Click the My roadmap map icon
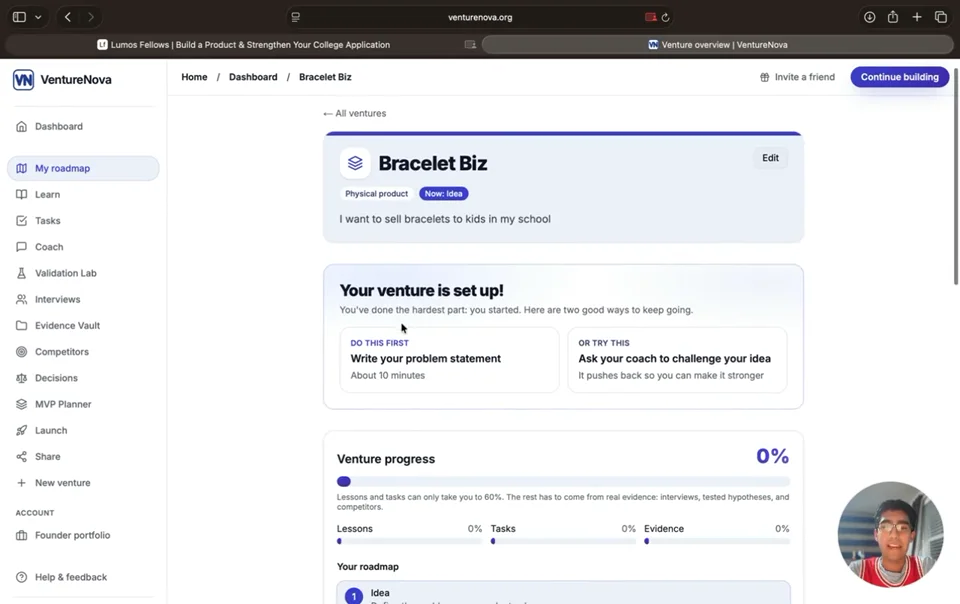Image resolution: width=960 pixels, height=604 pixels. [21, 168]
